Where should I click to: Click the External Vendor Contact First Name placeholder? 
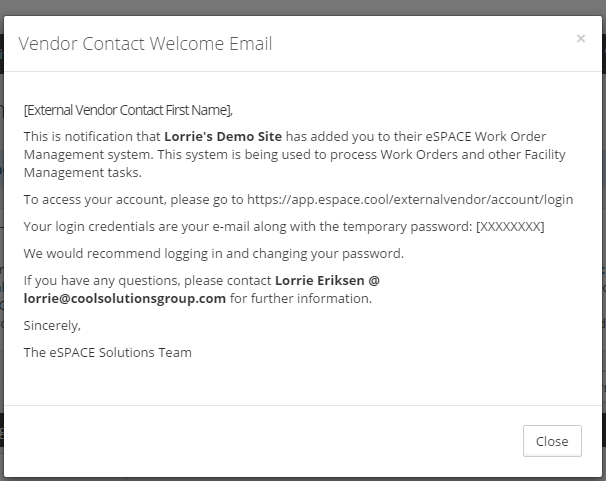tap(128, 110)
